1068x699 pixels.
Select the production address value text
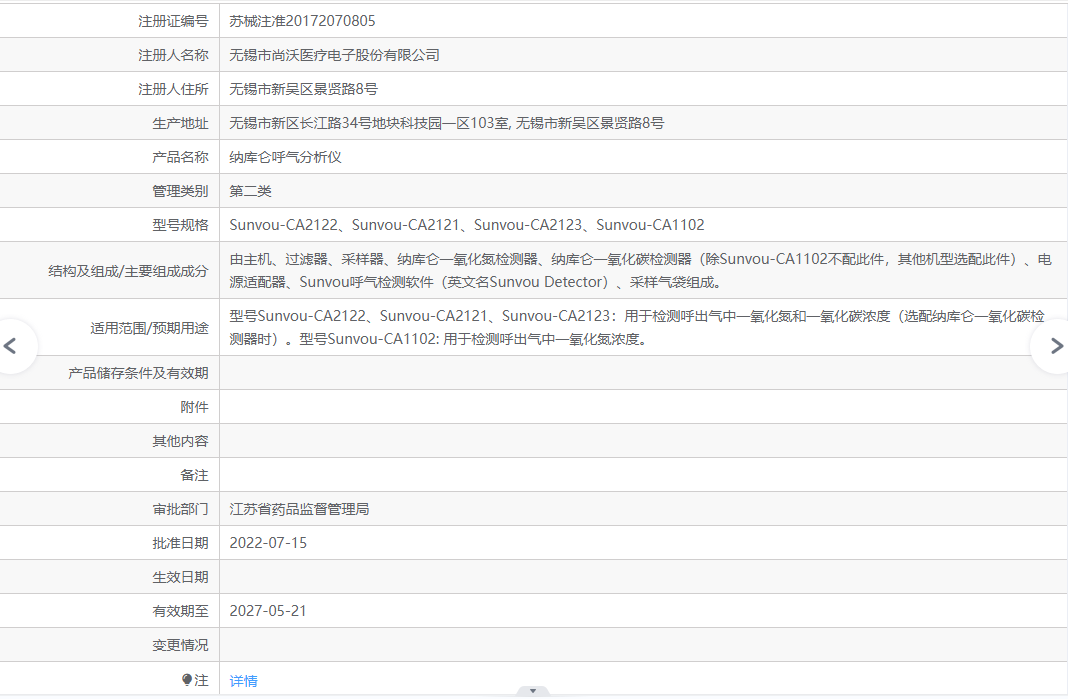coord(447,123)
